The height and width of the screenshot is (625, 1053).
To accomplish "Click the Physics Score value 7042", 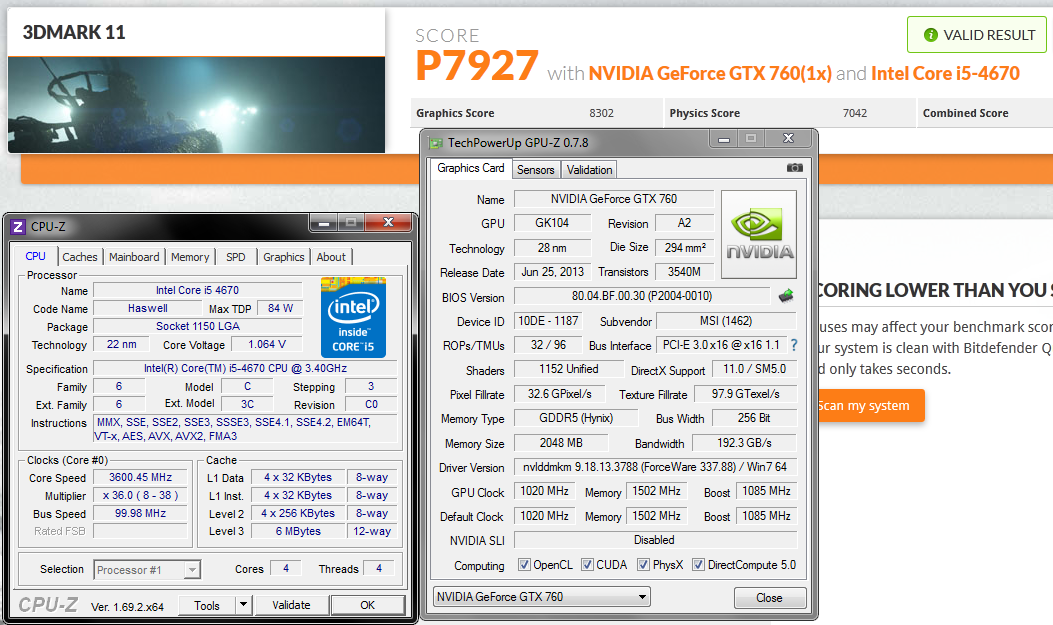I will (x=855, y=113).
